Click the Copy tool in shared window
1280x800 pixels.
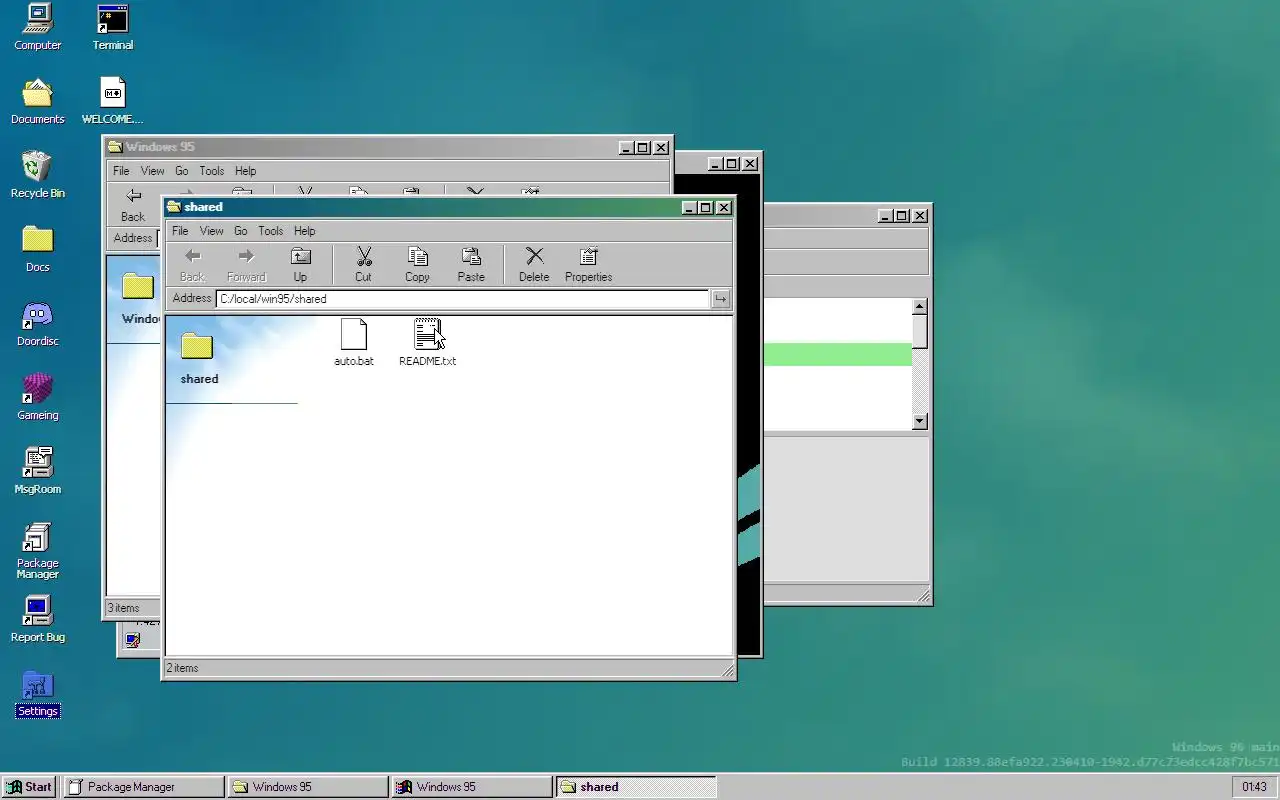coord(417,265)
